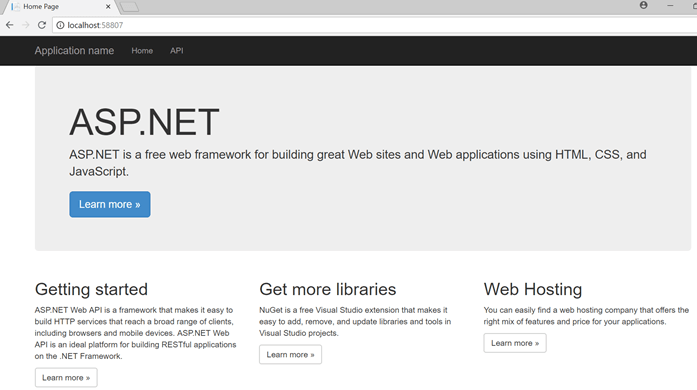The width and height of the screenshot is (697, 390).
Task: Close the Home Page tab
Action: (108, 7)
